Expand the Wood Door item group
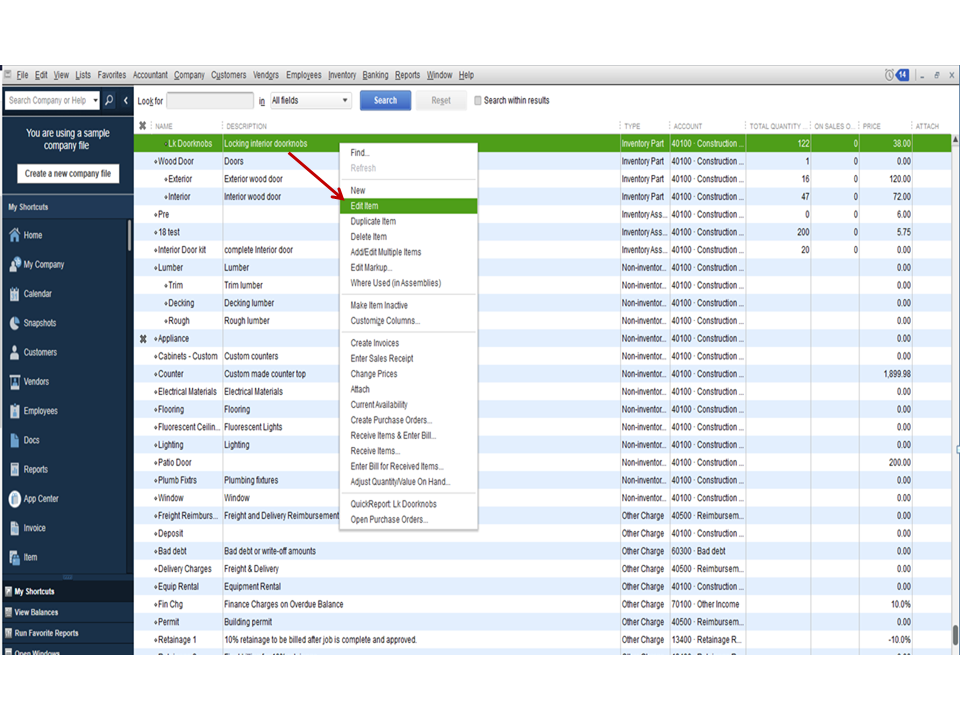960x720 pixels. (156, 162)
